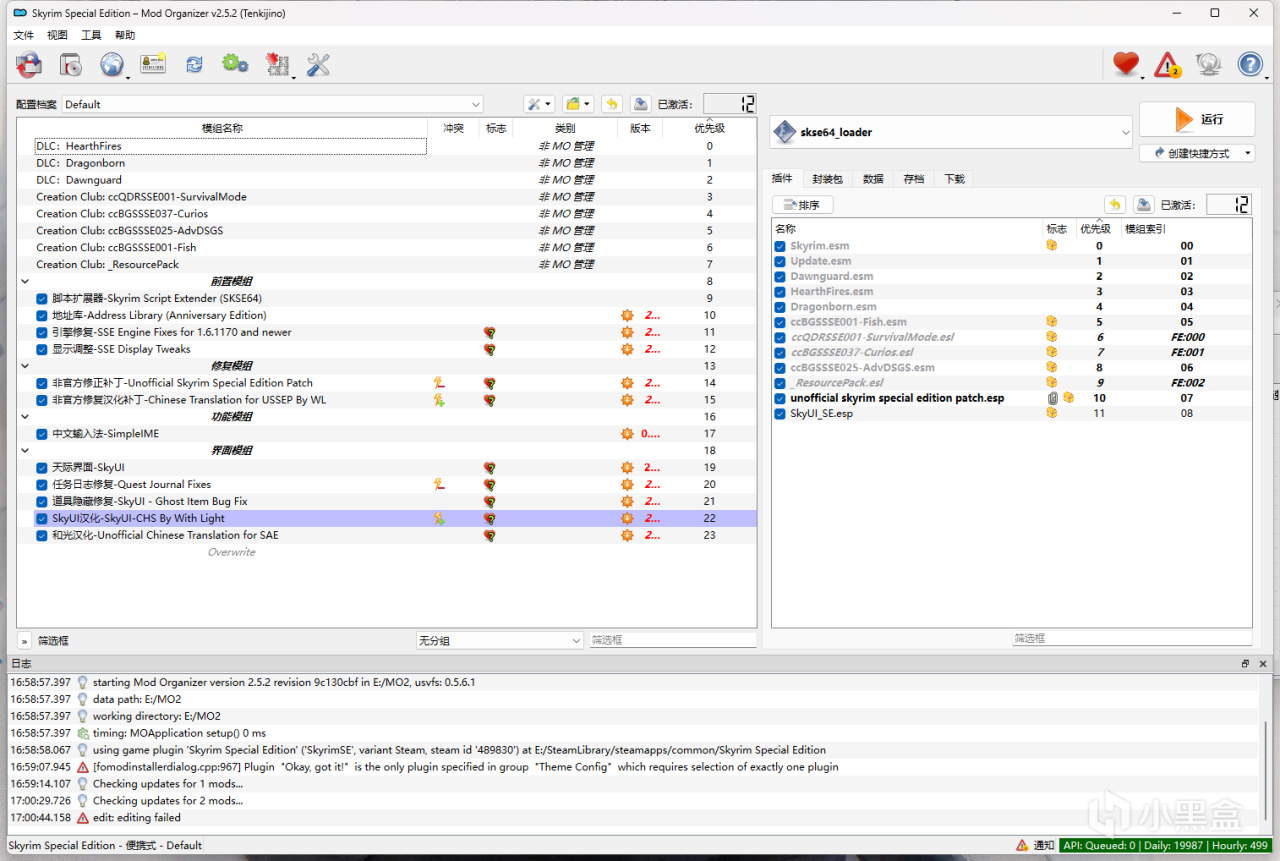Screen dimensions: 1280x861
Task: Sort mods by the 模组名称 column header
Action: click(x=222, y=128)
